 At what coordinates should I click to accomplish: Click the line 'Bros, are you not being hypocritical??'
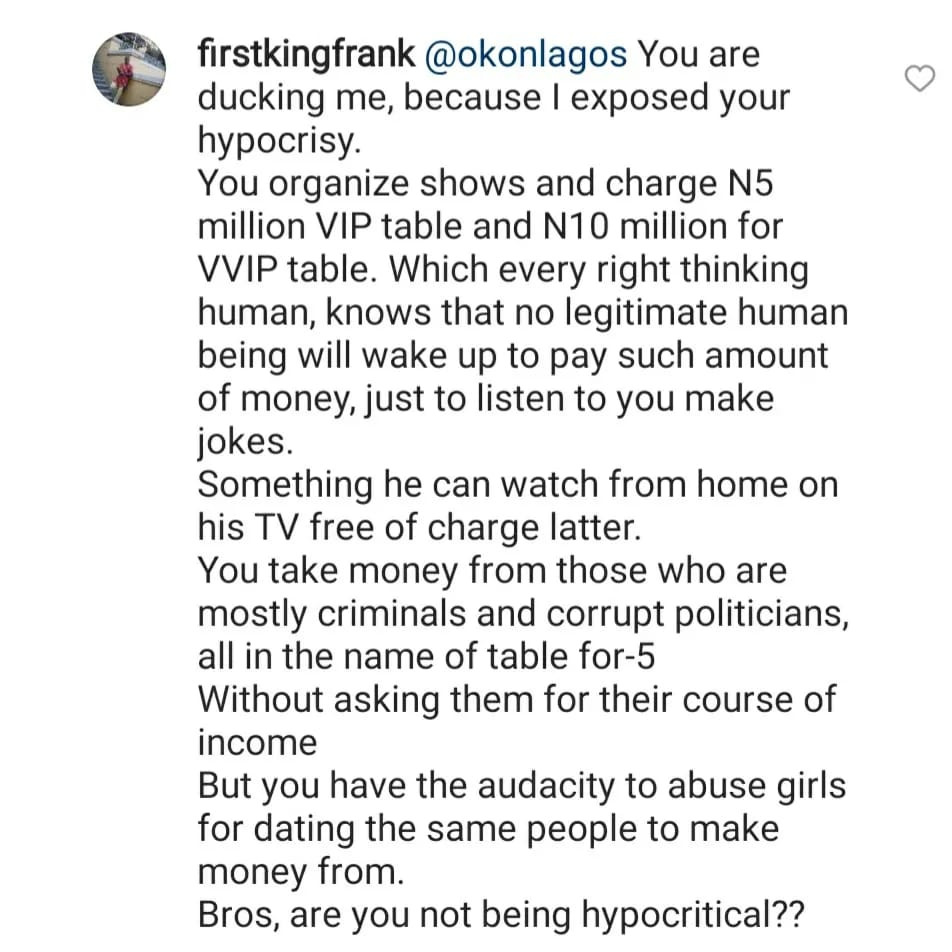pos(501,916)
